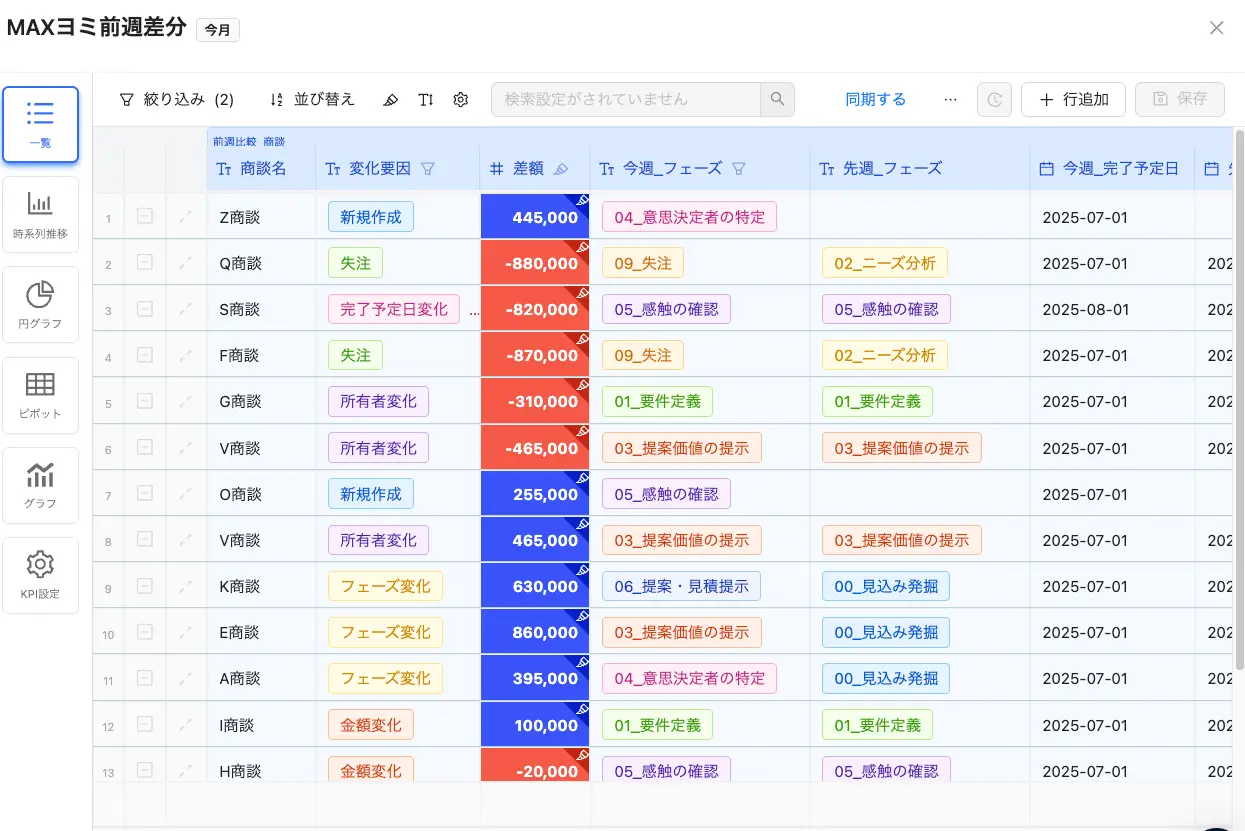Click the -880,000 差額 cell
The width and height of the screenshot is (1245, 831).
point(535,262)
